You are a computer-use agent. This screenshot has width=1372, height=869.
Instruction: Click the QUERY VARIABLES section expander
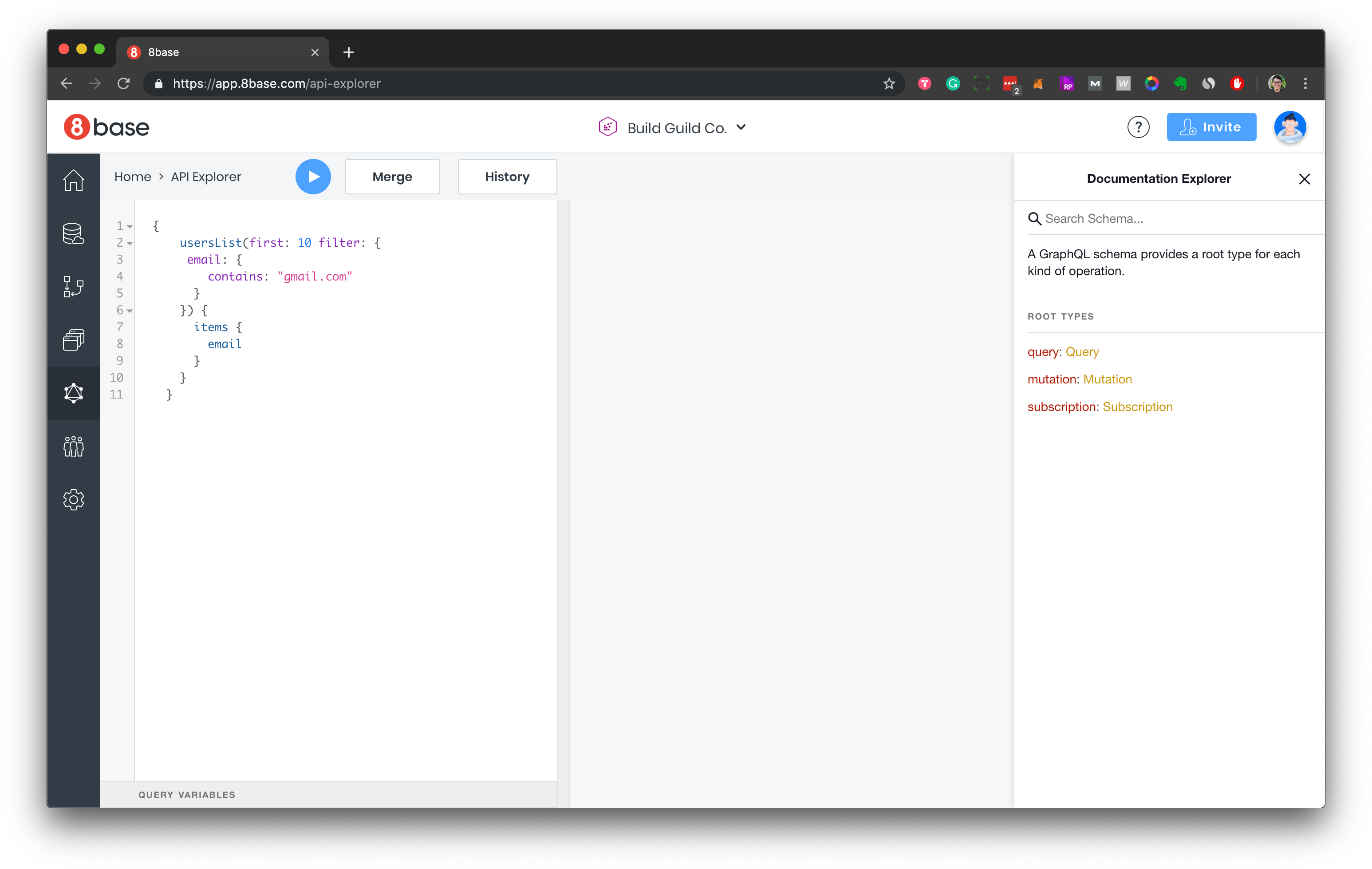(186, 795)
